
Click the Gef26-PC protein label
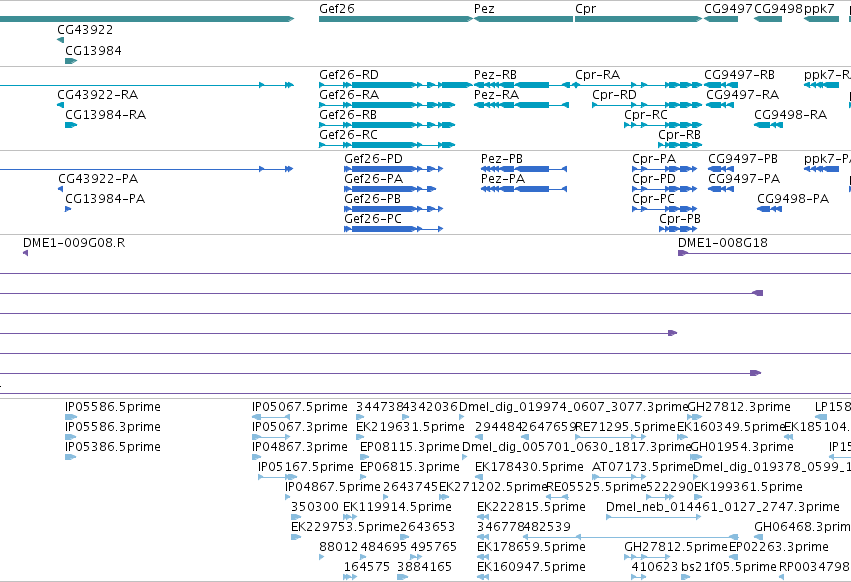[373, 219]
